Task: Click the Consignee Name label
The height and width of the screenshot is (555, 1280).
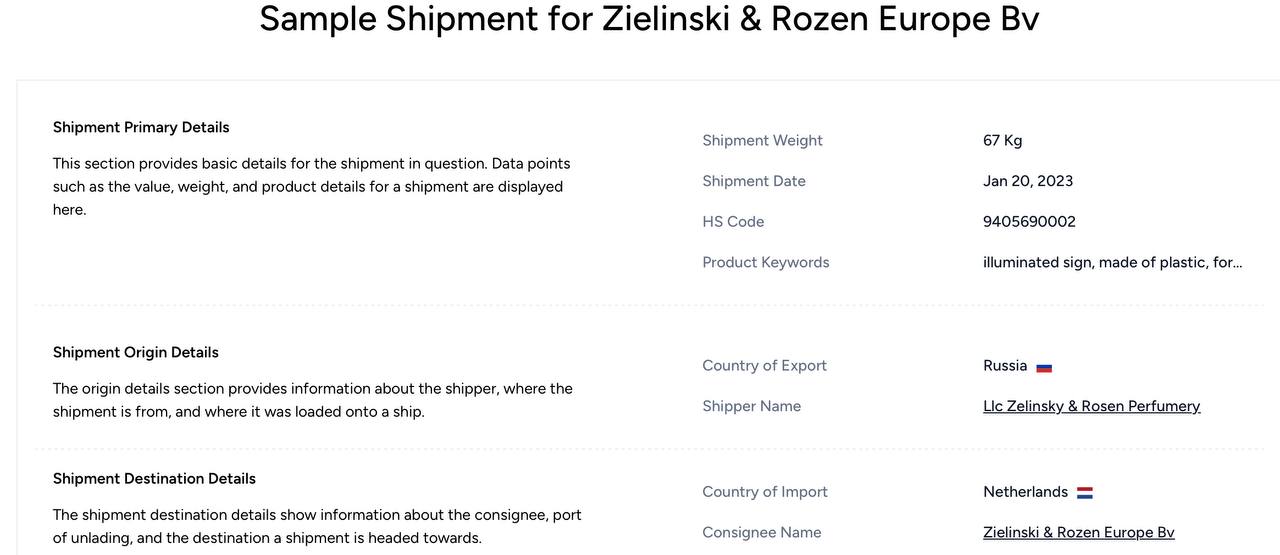Action: click(762, 532)
